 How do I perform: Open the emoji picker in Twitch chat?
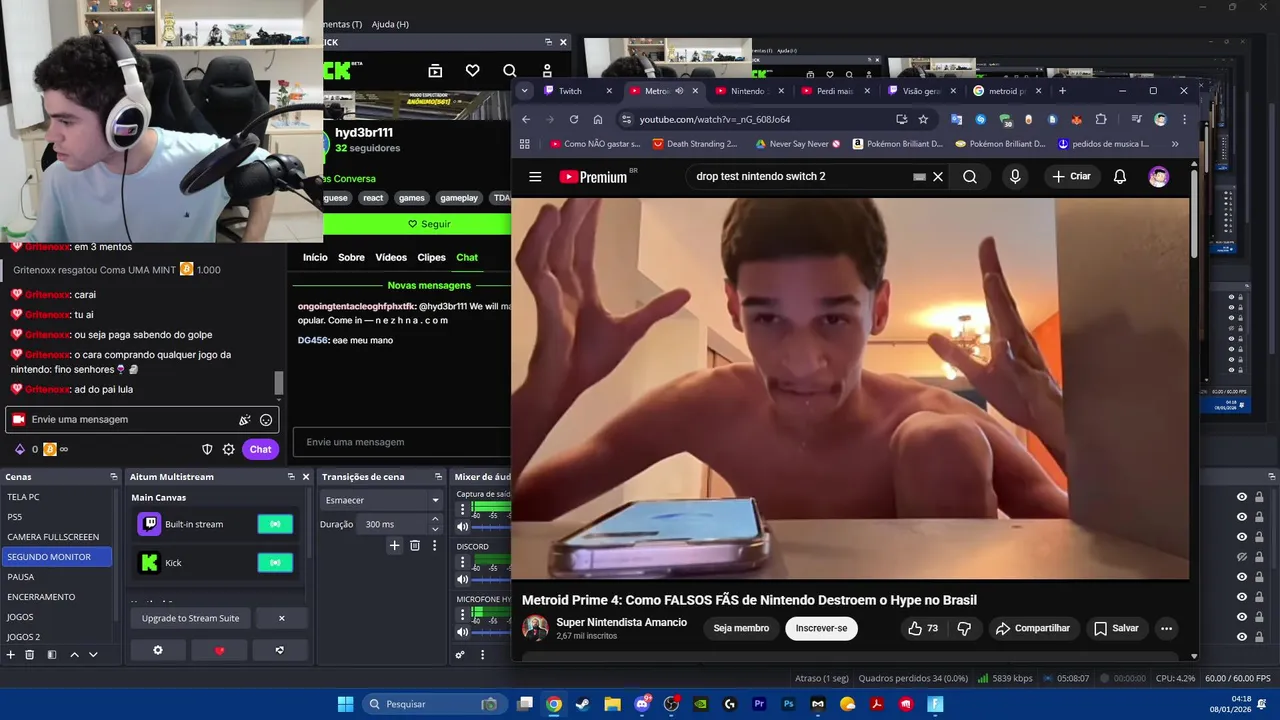pyautogui.click(x=266, y=420)
